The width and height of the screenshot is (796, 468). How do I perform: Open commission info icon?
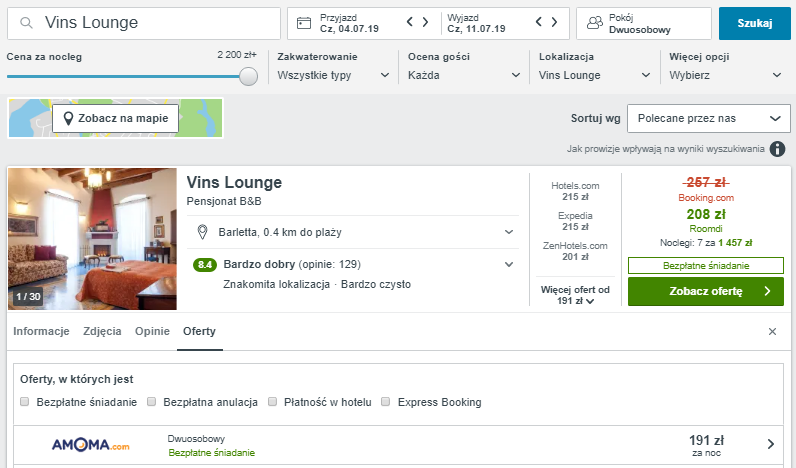coord(777,149)
